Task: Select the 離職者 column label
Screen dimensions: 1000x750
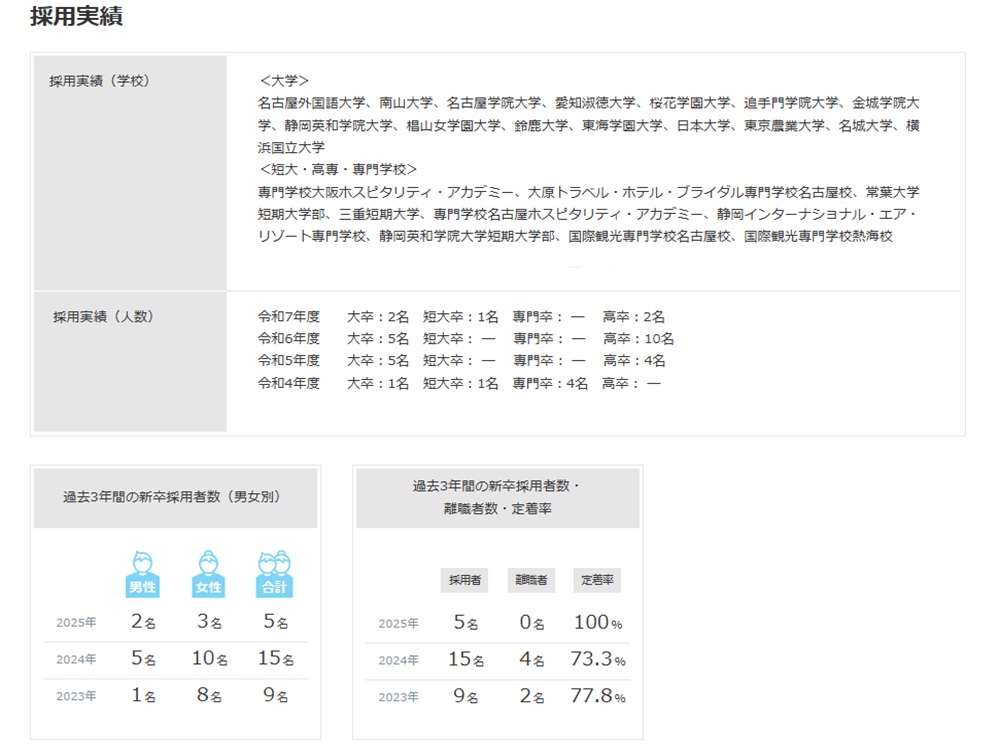Action: 531,581
